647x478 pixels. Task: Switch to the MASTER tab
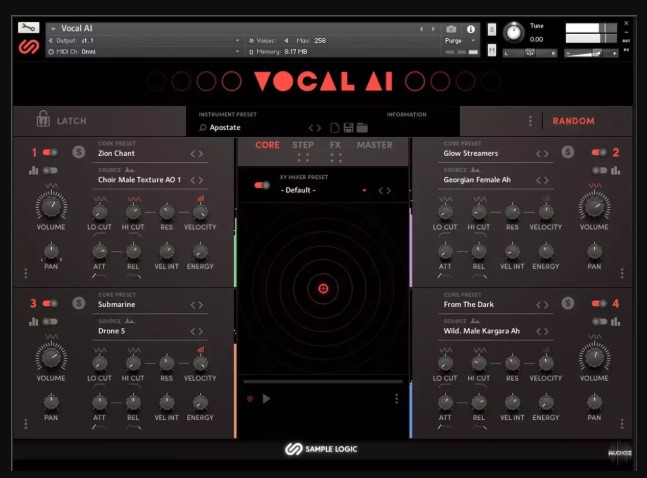(x=375, y=145)
